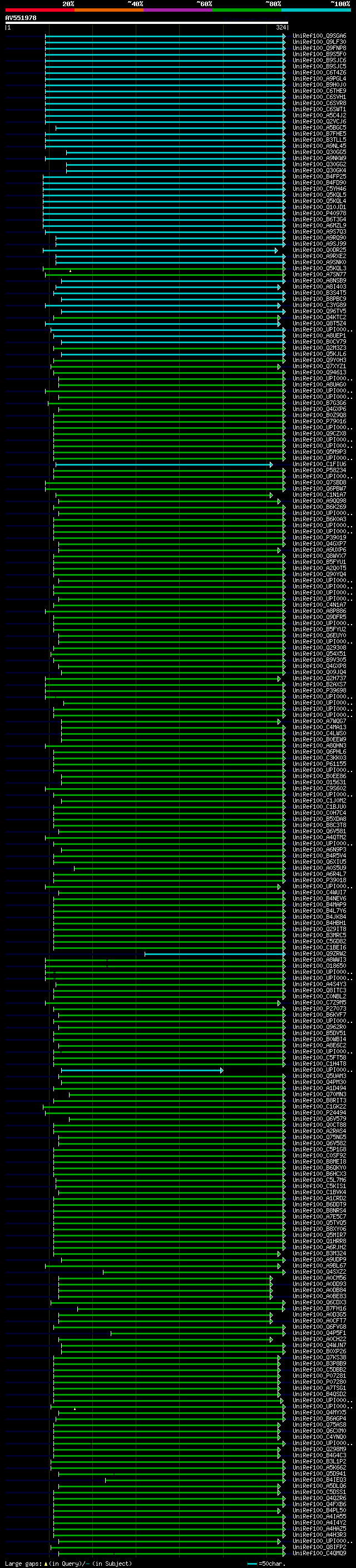Click the orange ~40% identity legend segment
This screenshot has height=1568, width=356.
coord(108,10)
